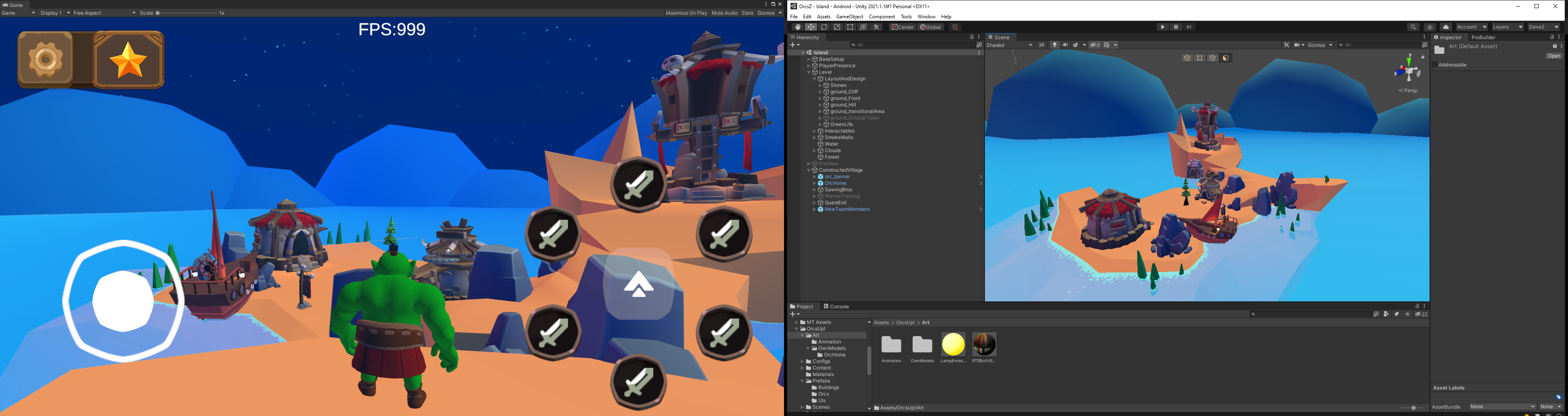Screen dimensions: 1568x416
Task: Click the star button in game view
Action: point(129,60)
